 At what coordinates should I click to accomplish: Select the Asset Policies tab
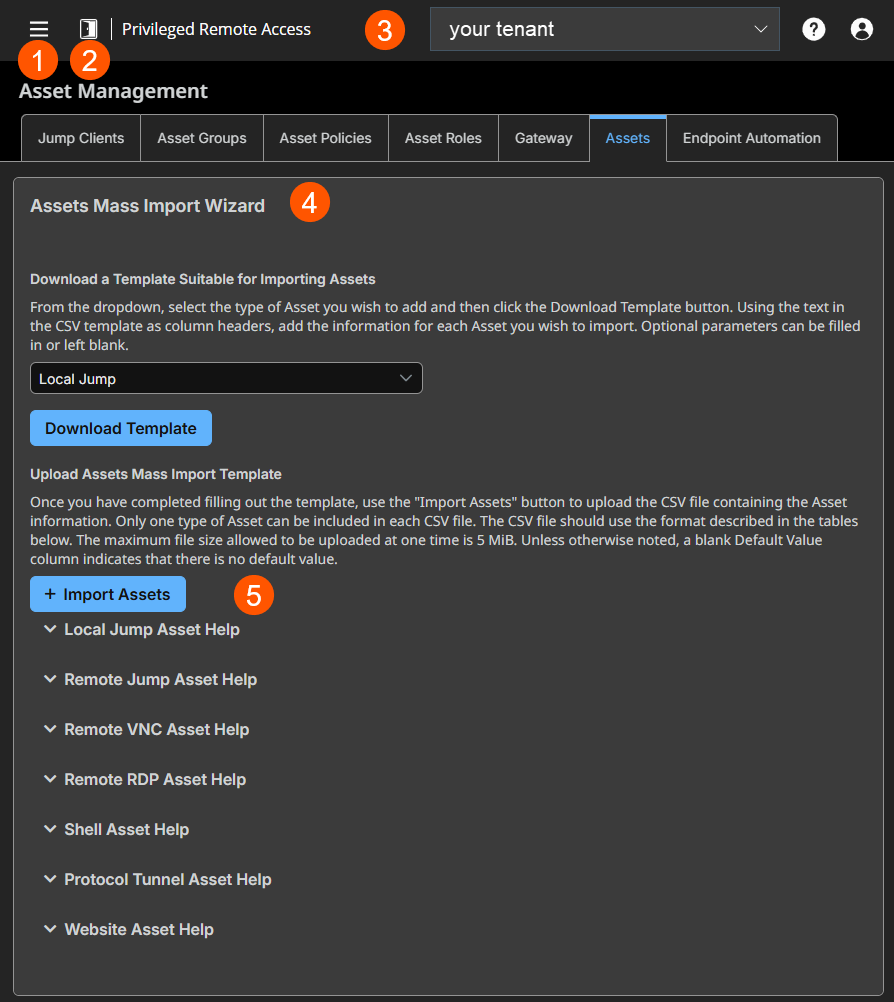pos(325,138)
